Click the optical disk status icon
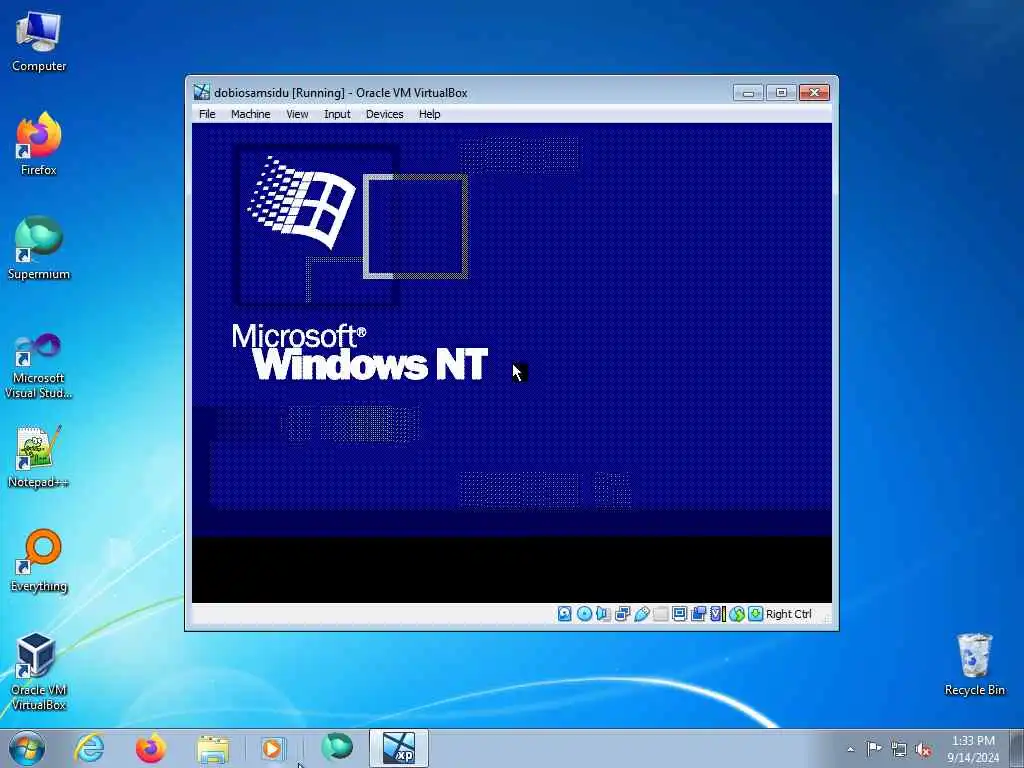The width and height of the screenshot is (1024, 768). coord(584,614)
